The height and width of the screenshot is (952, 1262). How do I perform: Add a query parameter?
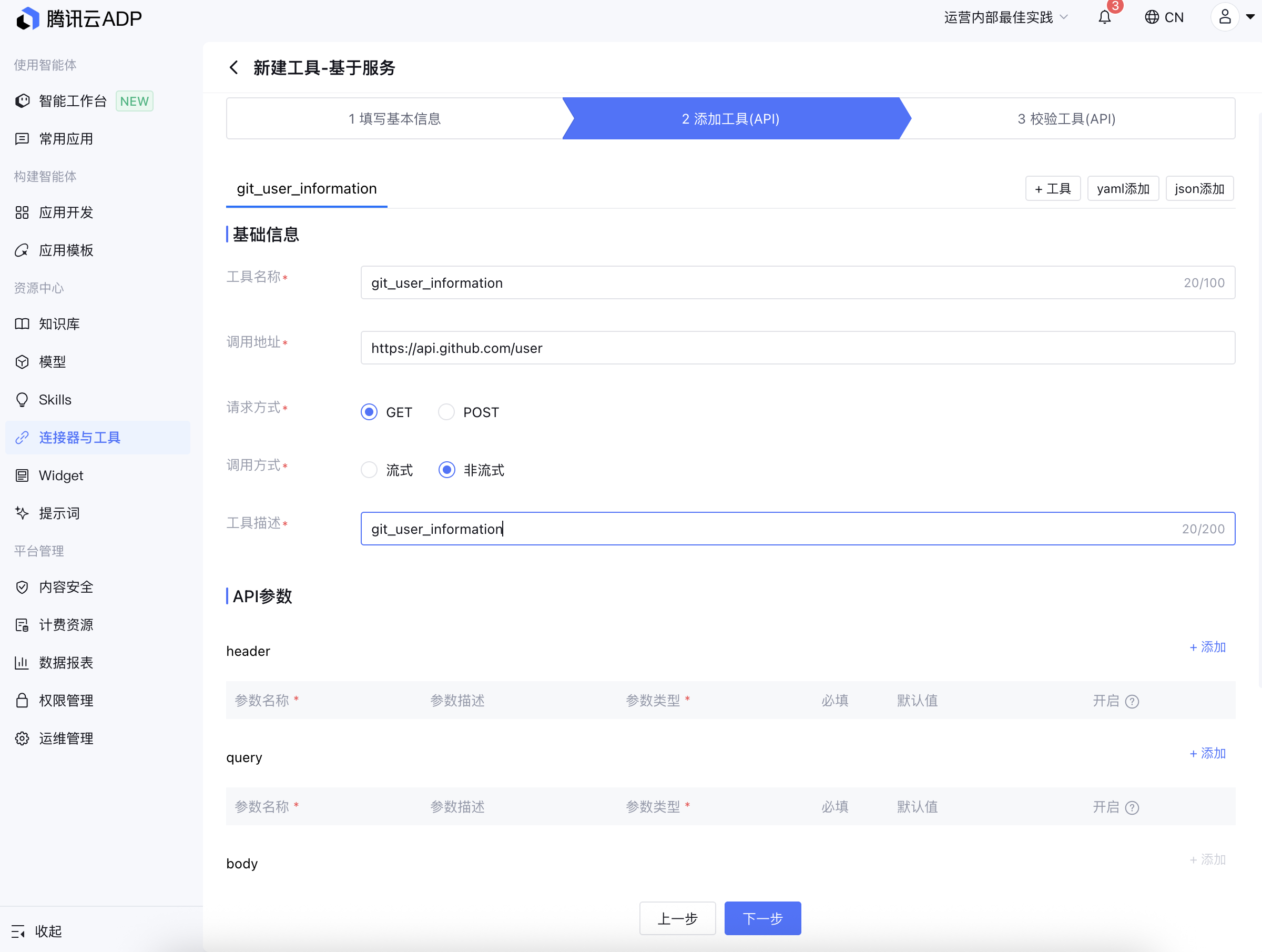[1207, 753]
